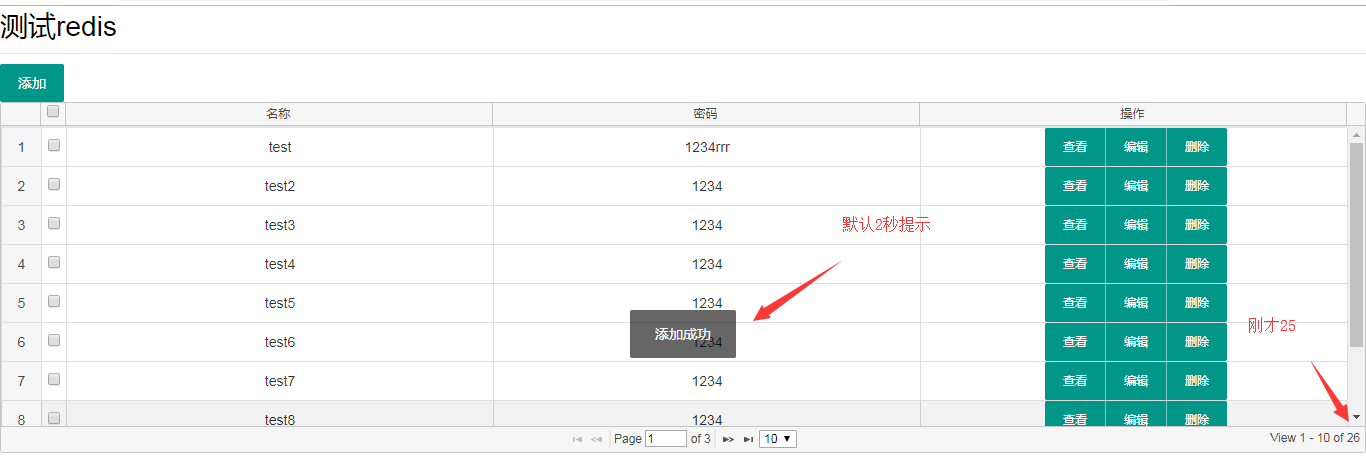Click 查看 for row test4
This screenshot has width=1366, height=473.
(x=1075, y=264)
